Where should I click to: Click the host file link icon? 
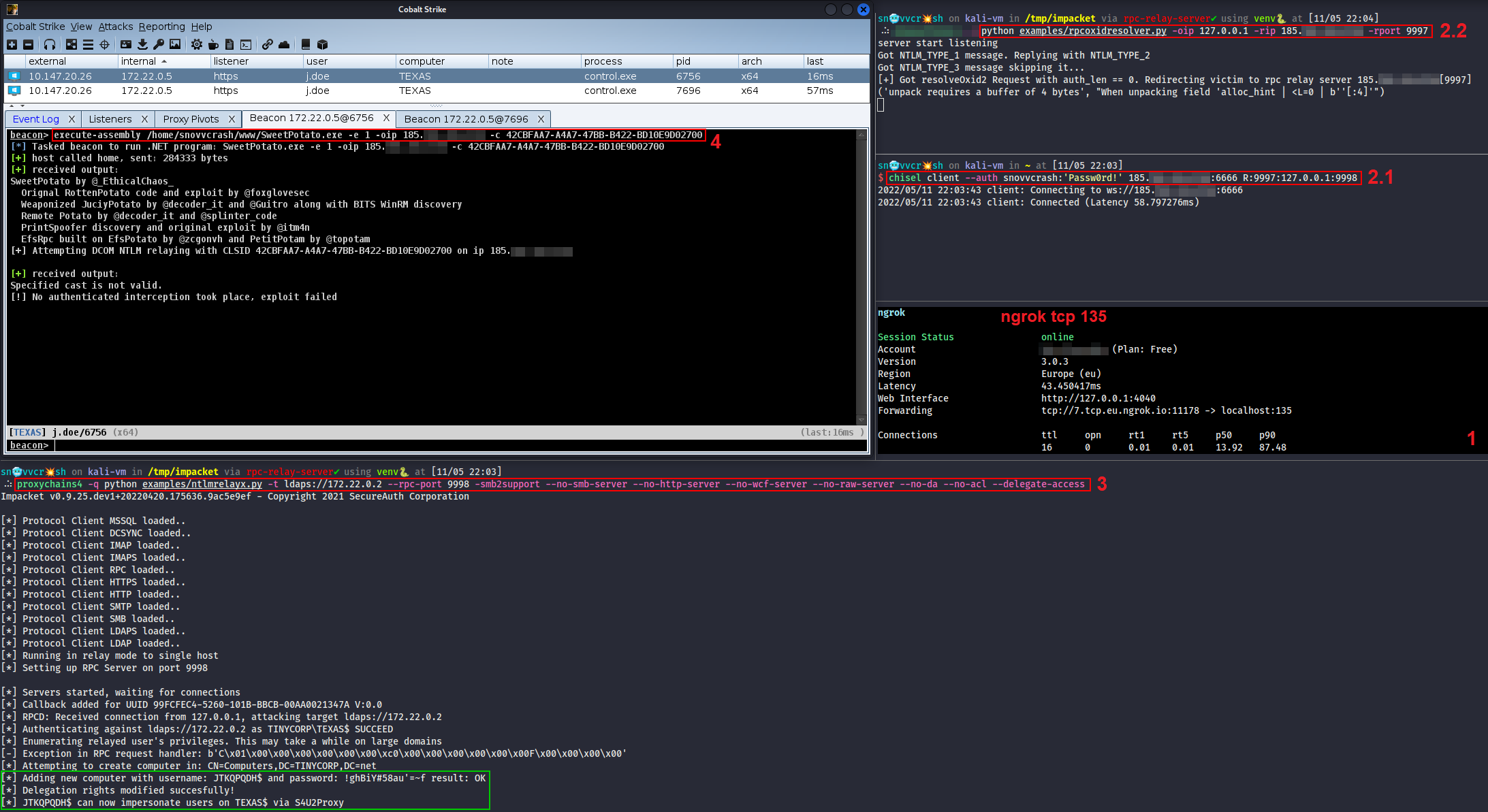coord(267,45)
